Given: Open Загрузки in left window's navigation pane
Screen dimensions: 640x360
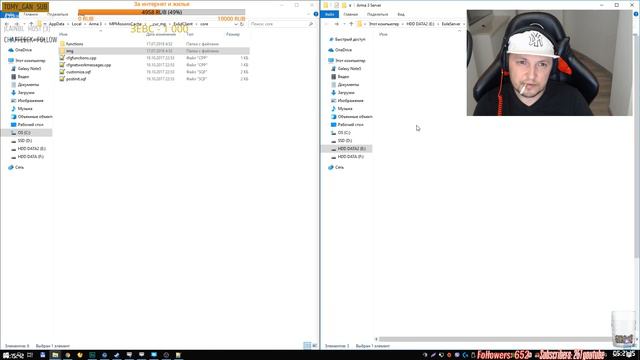Looking at the screenshot, I should point(26,93).
